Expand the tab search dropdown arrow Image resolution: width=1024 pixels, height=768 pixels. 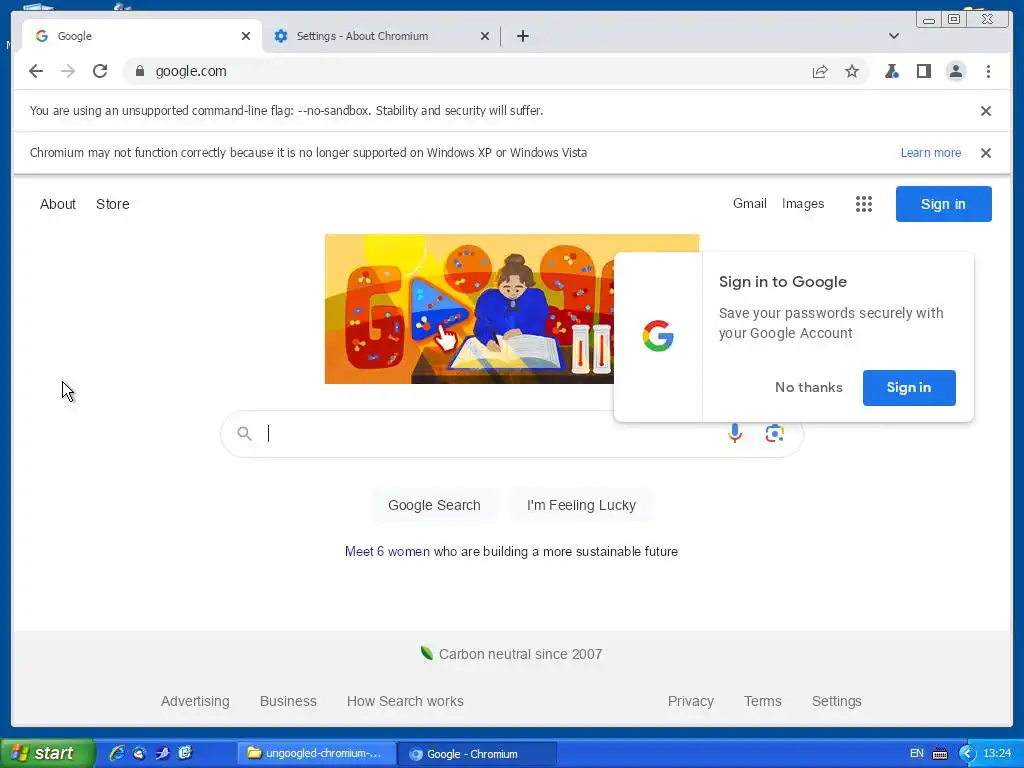click(x=894, y=36)
